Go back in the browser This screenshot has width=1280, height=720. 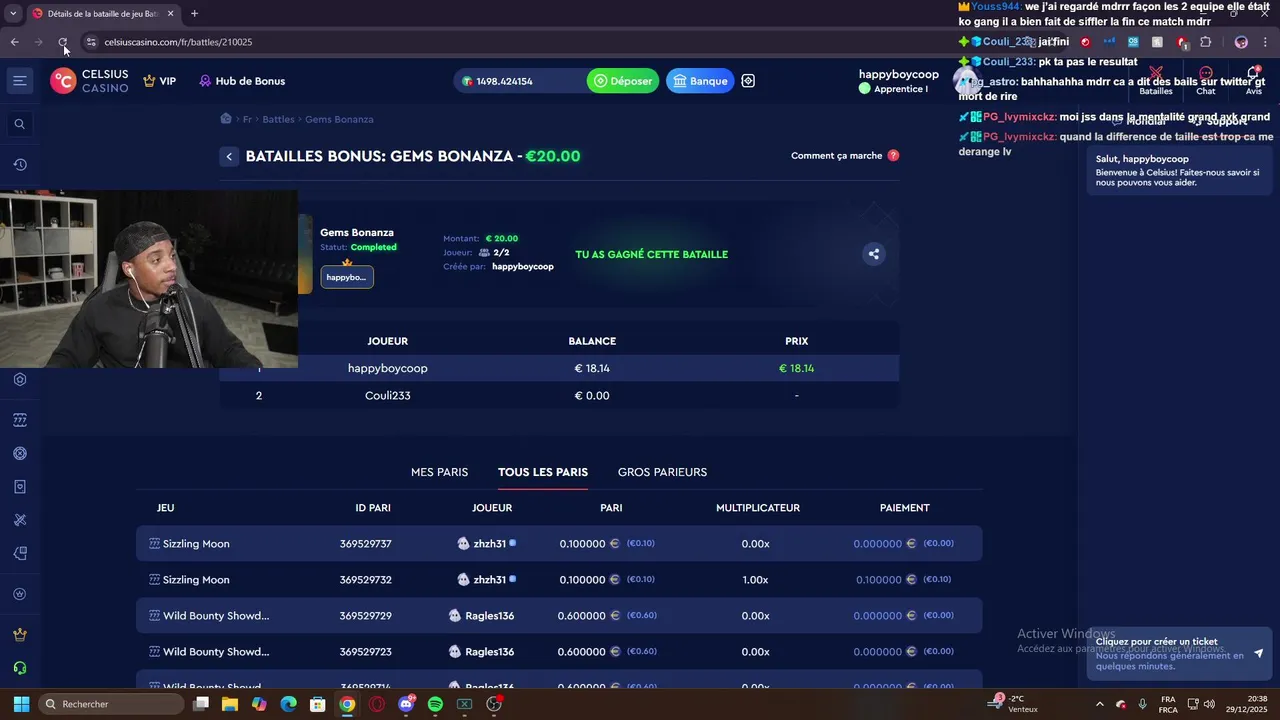click(x=14, y=42)
